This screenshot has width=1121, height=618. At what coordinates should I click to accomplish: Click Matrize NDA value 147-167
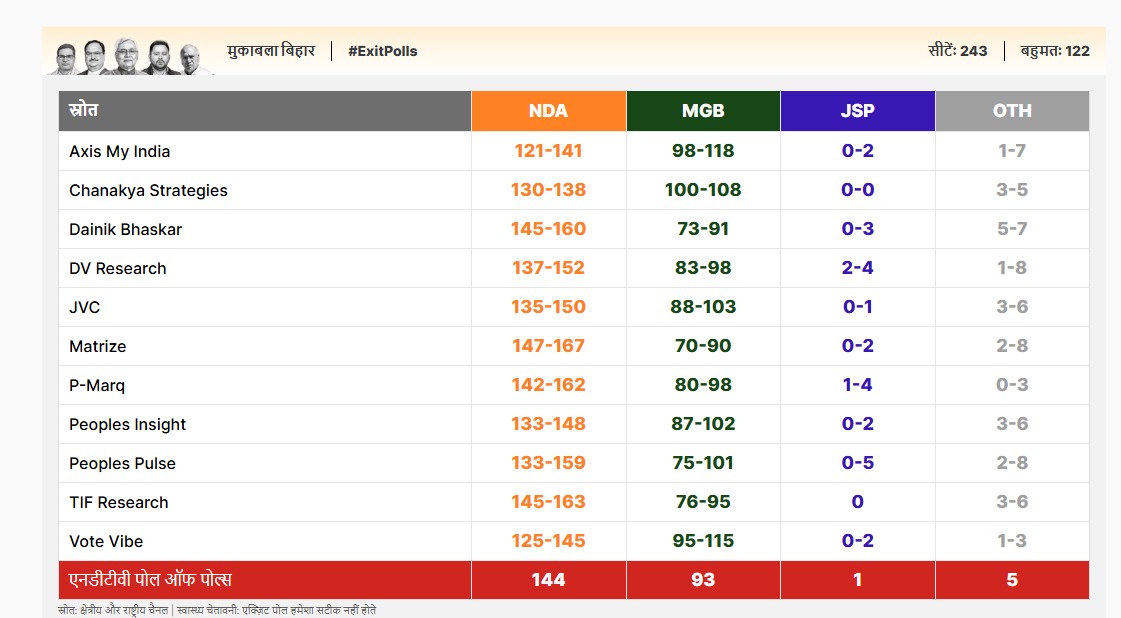tap(548, 346)
